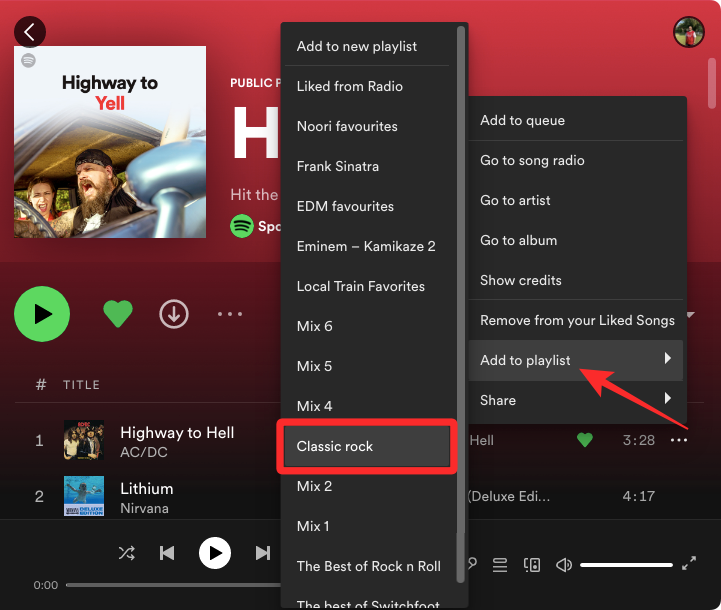Add song to Mix 2
Screen dimensions: 721x610
point(366,486)
